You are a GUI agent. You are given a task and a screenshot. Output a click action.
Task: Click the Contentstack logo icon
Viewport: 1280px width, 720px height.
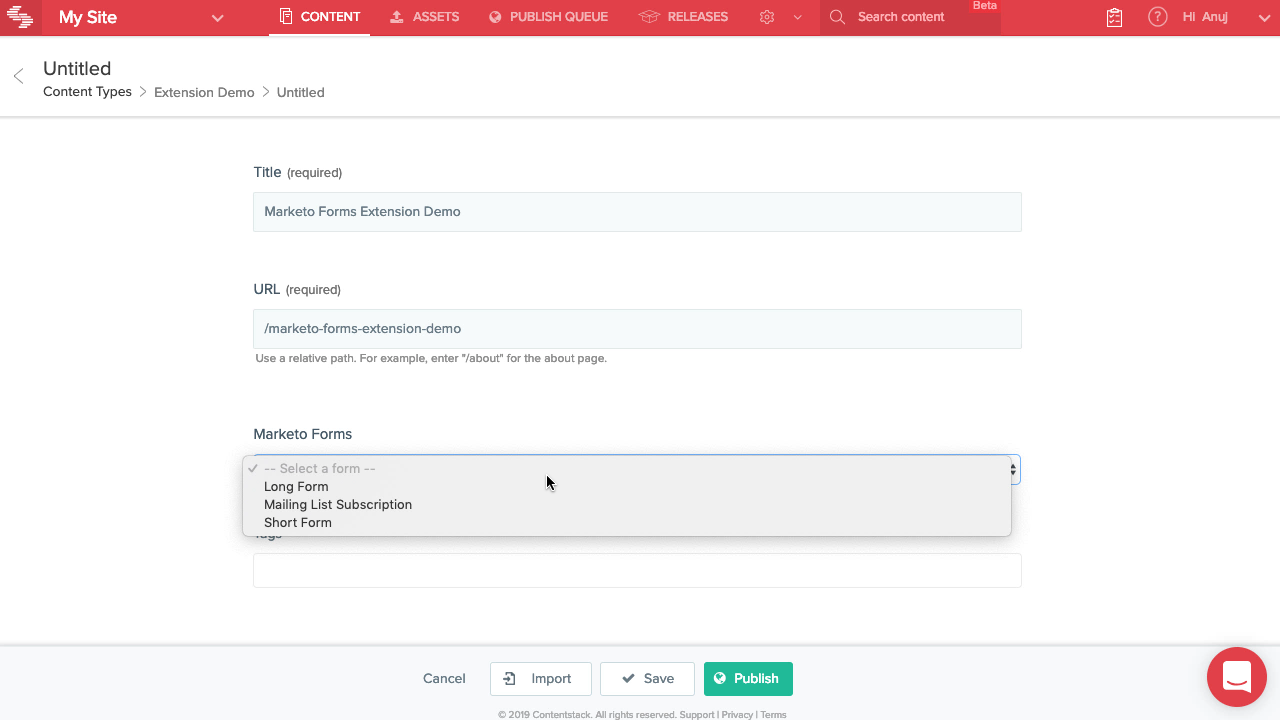click(20, 17)
